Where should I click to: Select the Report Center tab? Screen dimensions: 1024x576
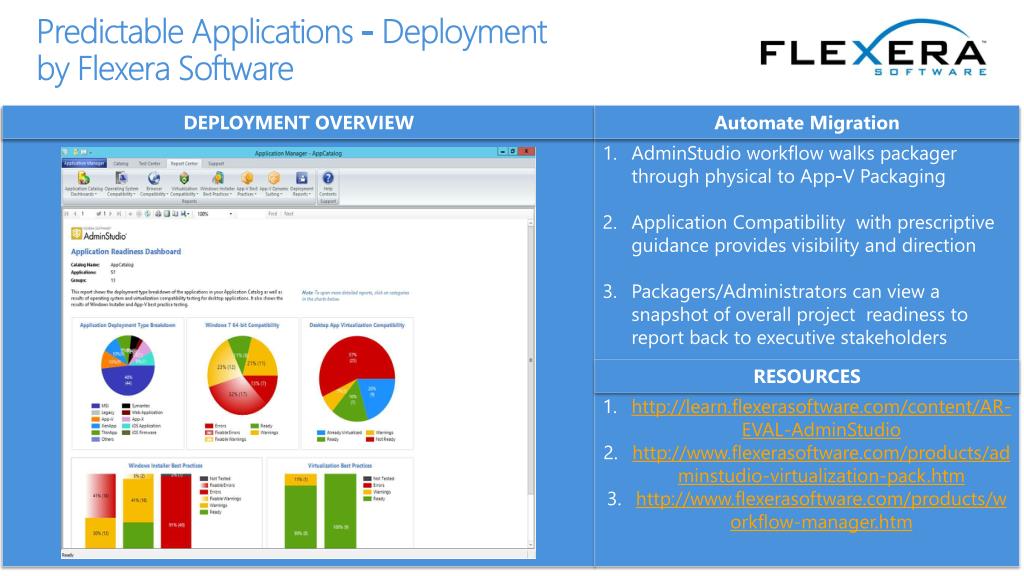tap(184, 163)
